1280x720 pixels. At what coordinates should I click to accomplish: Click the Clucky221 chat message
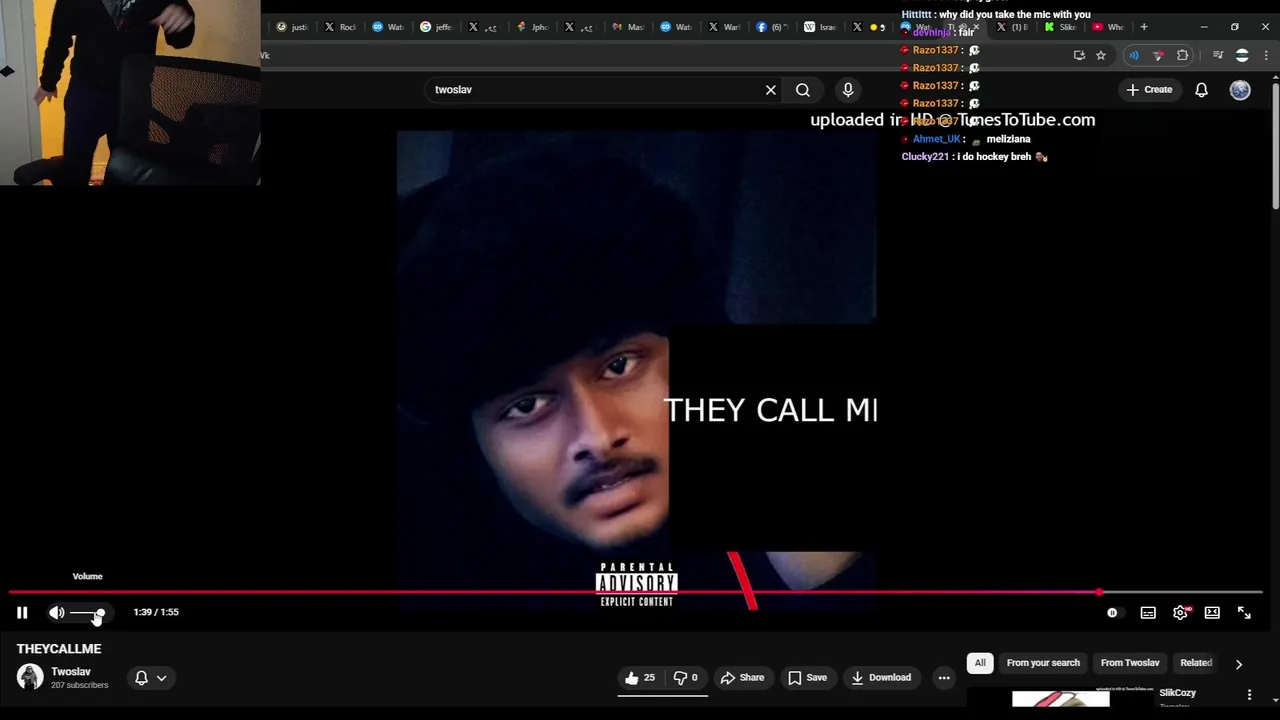(975, 157)
